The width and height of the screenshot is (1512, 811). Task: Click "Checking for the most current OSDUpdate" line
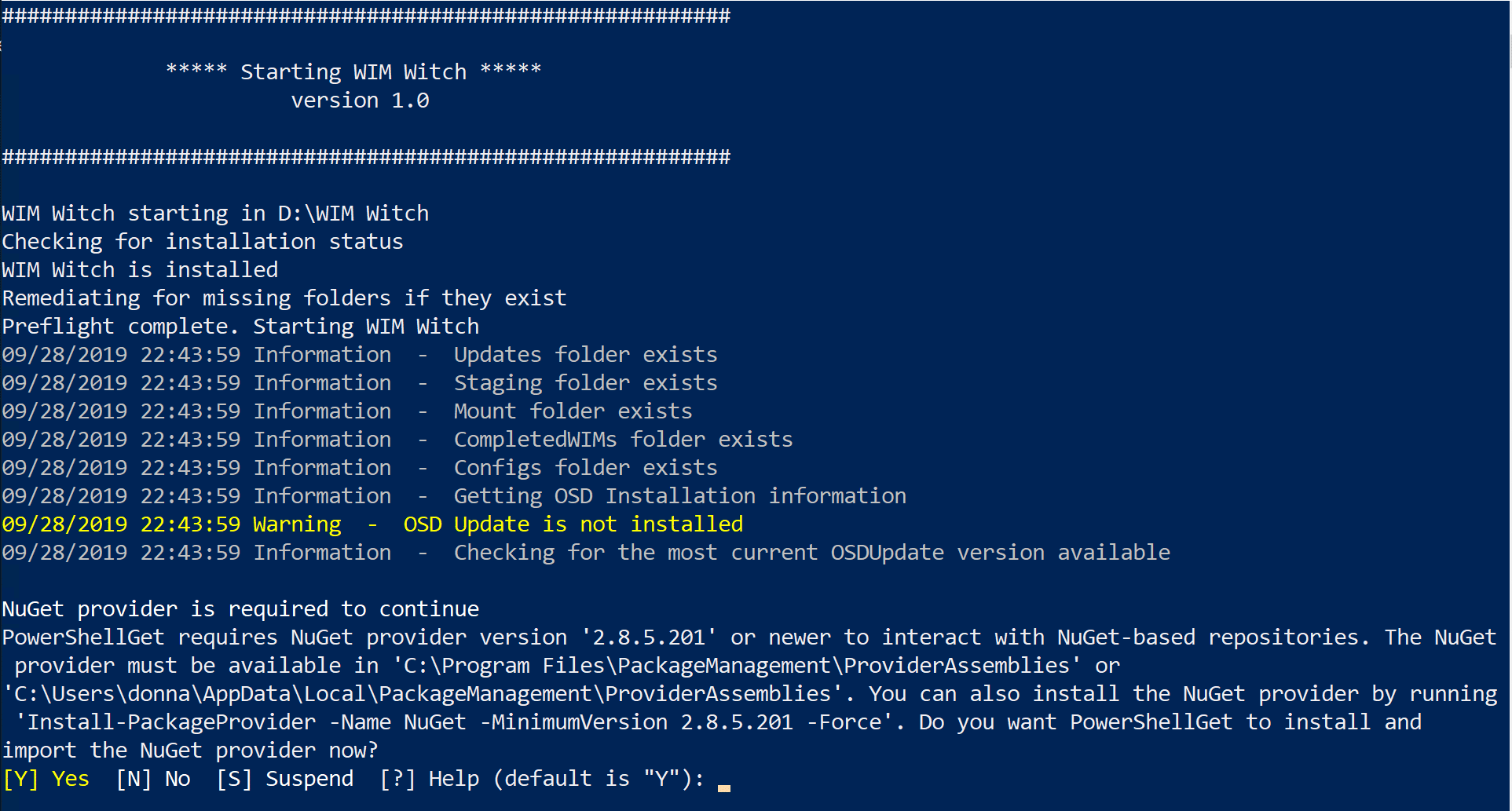[811, 553]
